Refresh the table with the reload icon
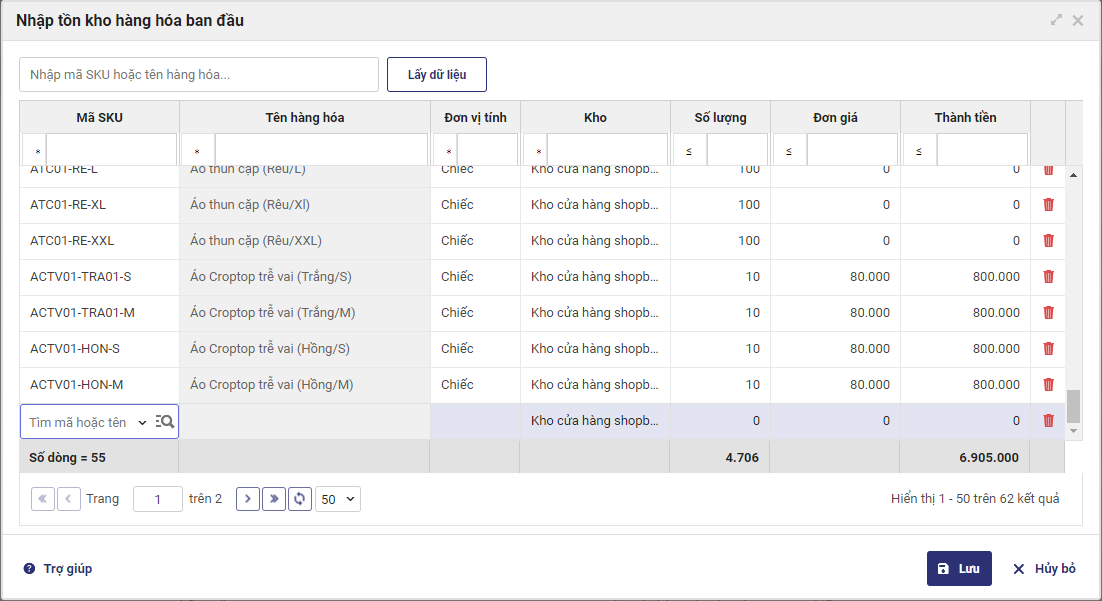The height and width of the screenshot is (601, 1102). pos(300,499)
